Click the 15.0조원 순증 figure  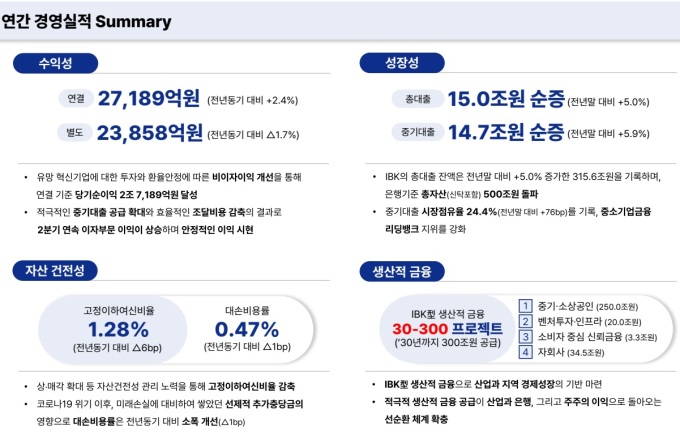point(505,100)
